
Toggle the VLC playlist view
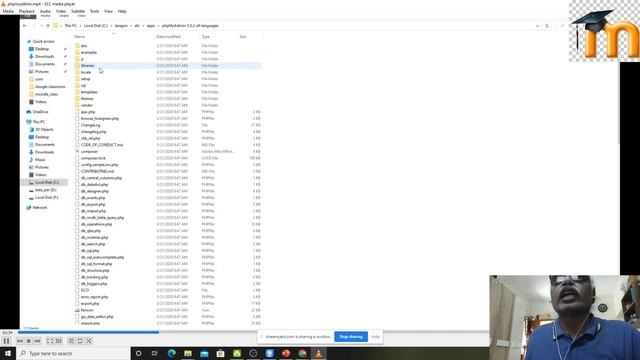point(71,341)
